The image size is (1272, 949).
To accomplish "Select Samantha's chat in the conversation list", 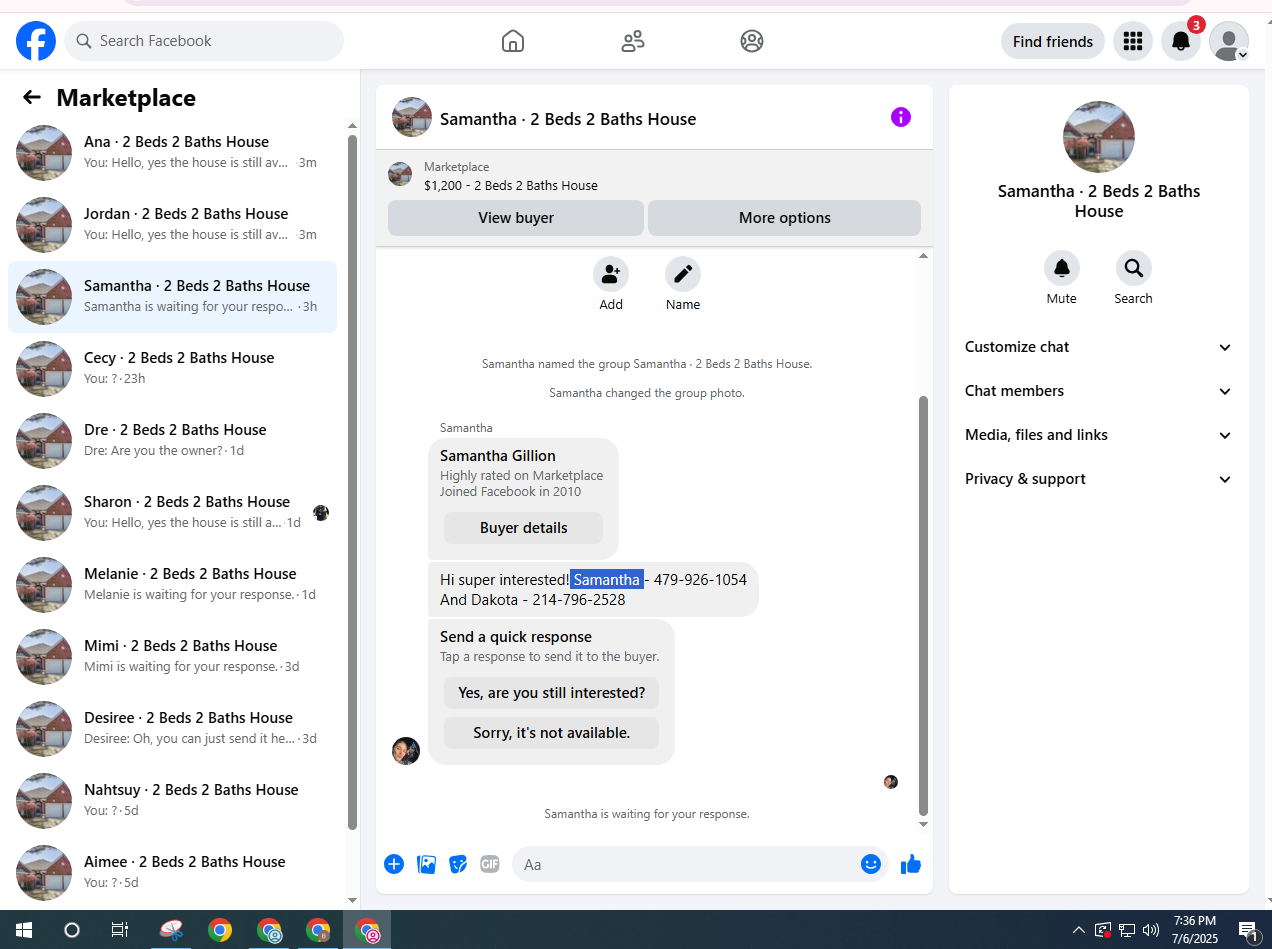I will [172, 297].
